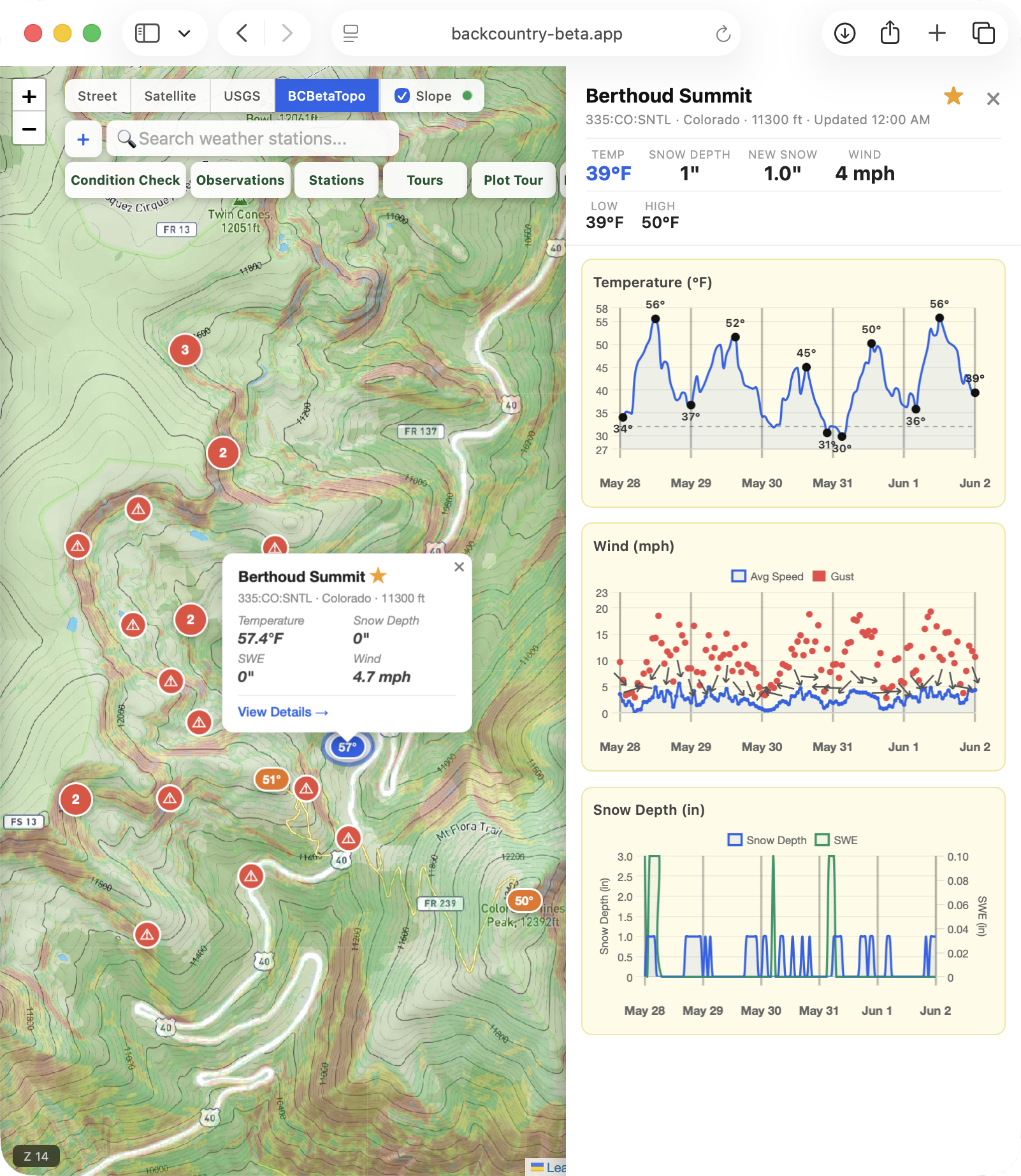The image size is (1021, 1176).
Task: Click the cluster marker 2 near FR 137
Action: coord(223,453)
